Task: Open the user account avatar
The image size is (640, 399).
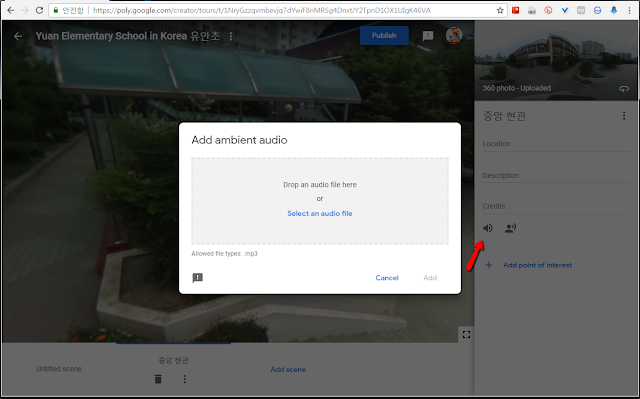Action: pos(454,35)
